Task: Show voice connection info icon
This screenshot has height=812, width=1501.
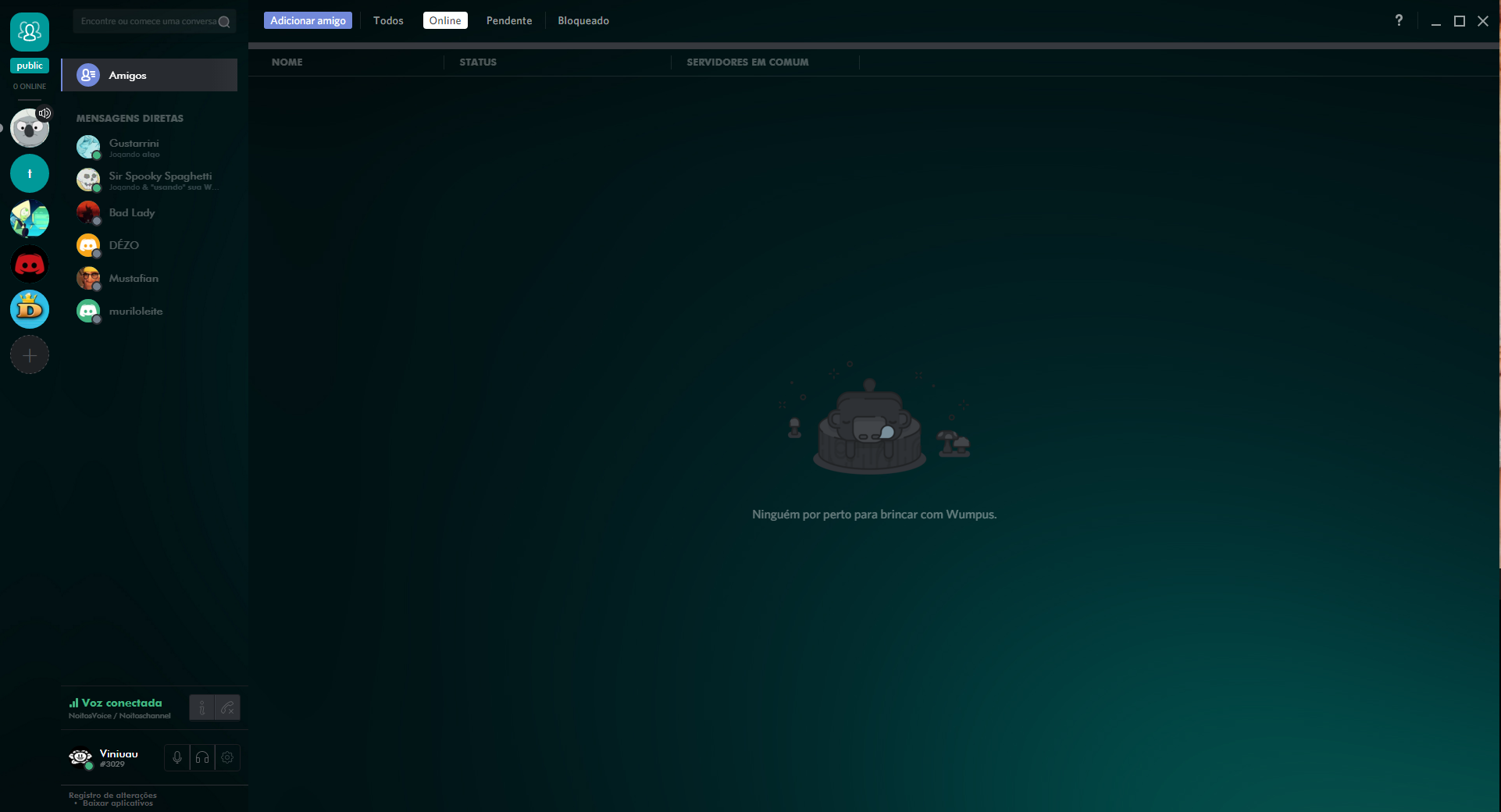Action: click(202, 707)
